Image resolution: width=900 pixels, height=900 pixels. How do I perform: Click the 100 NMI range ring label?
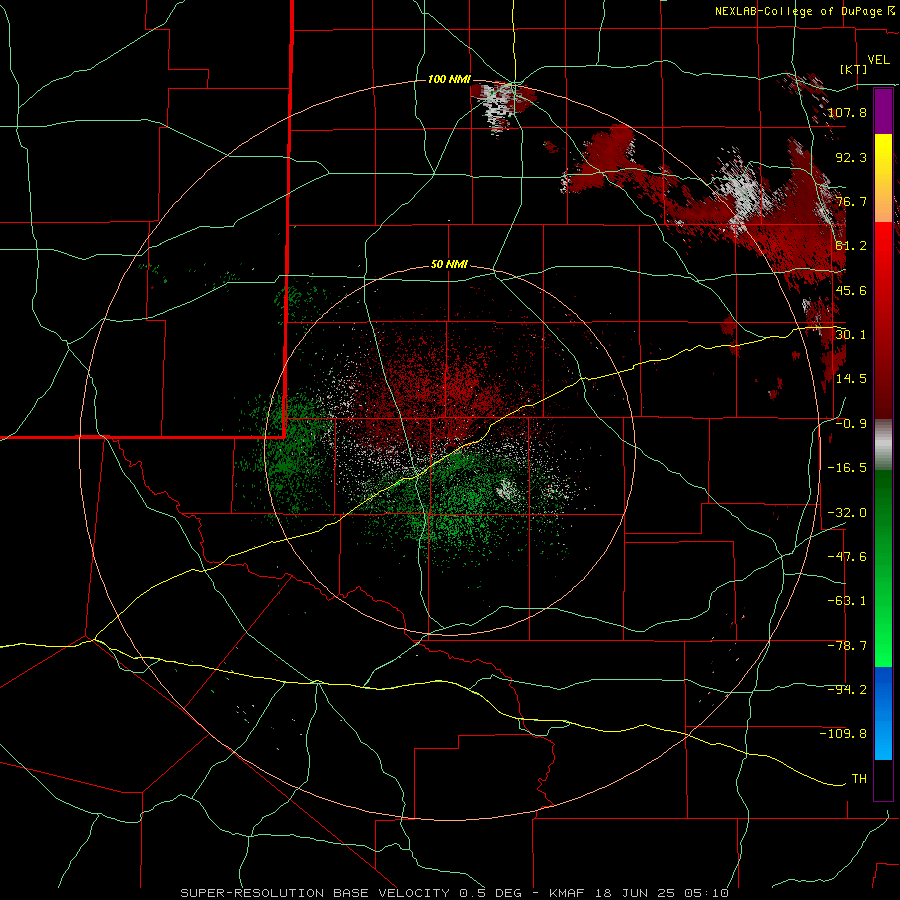[449, 79]
